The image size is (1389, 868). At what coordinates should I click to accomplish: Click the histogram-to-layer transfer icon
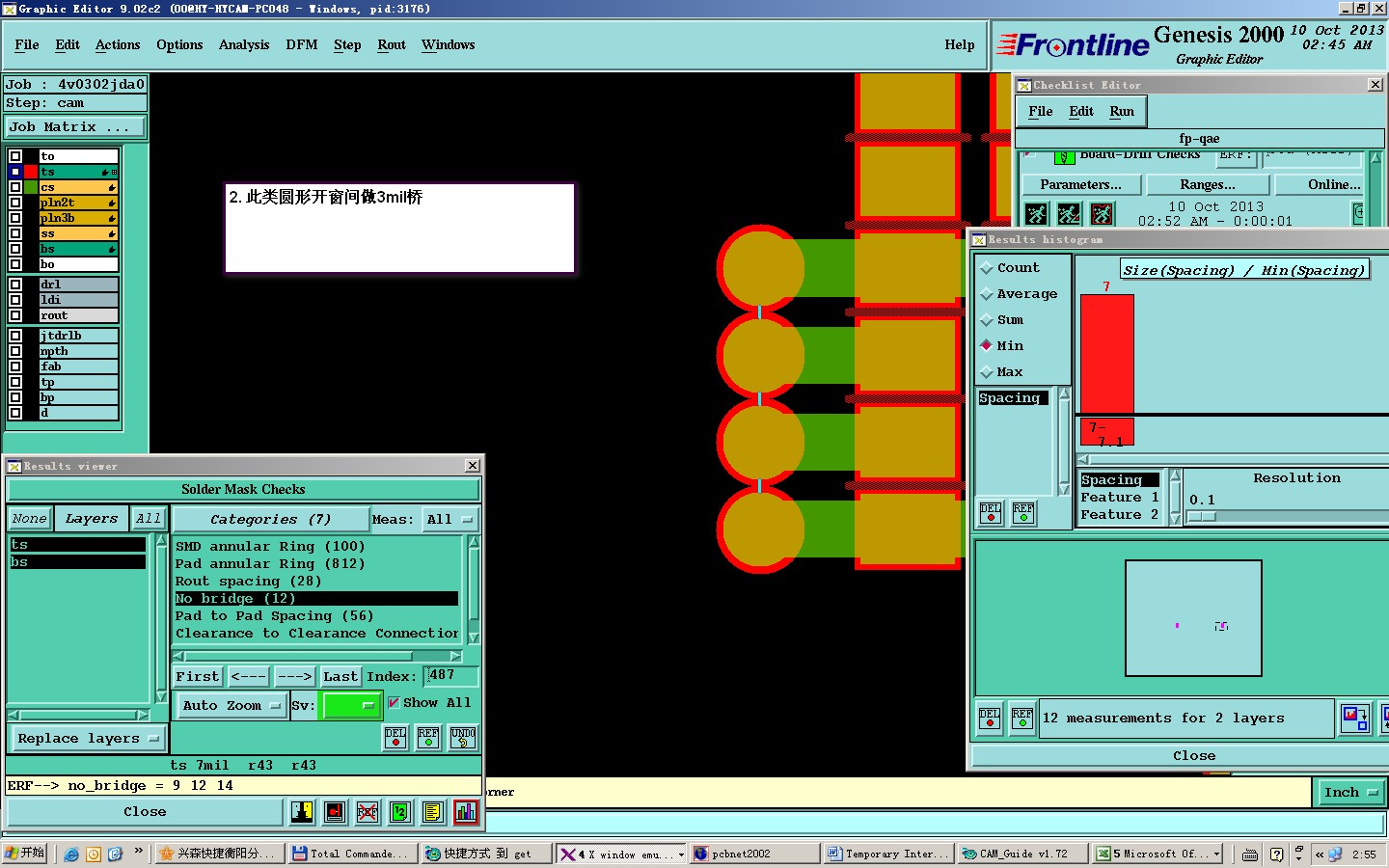1355,719
